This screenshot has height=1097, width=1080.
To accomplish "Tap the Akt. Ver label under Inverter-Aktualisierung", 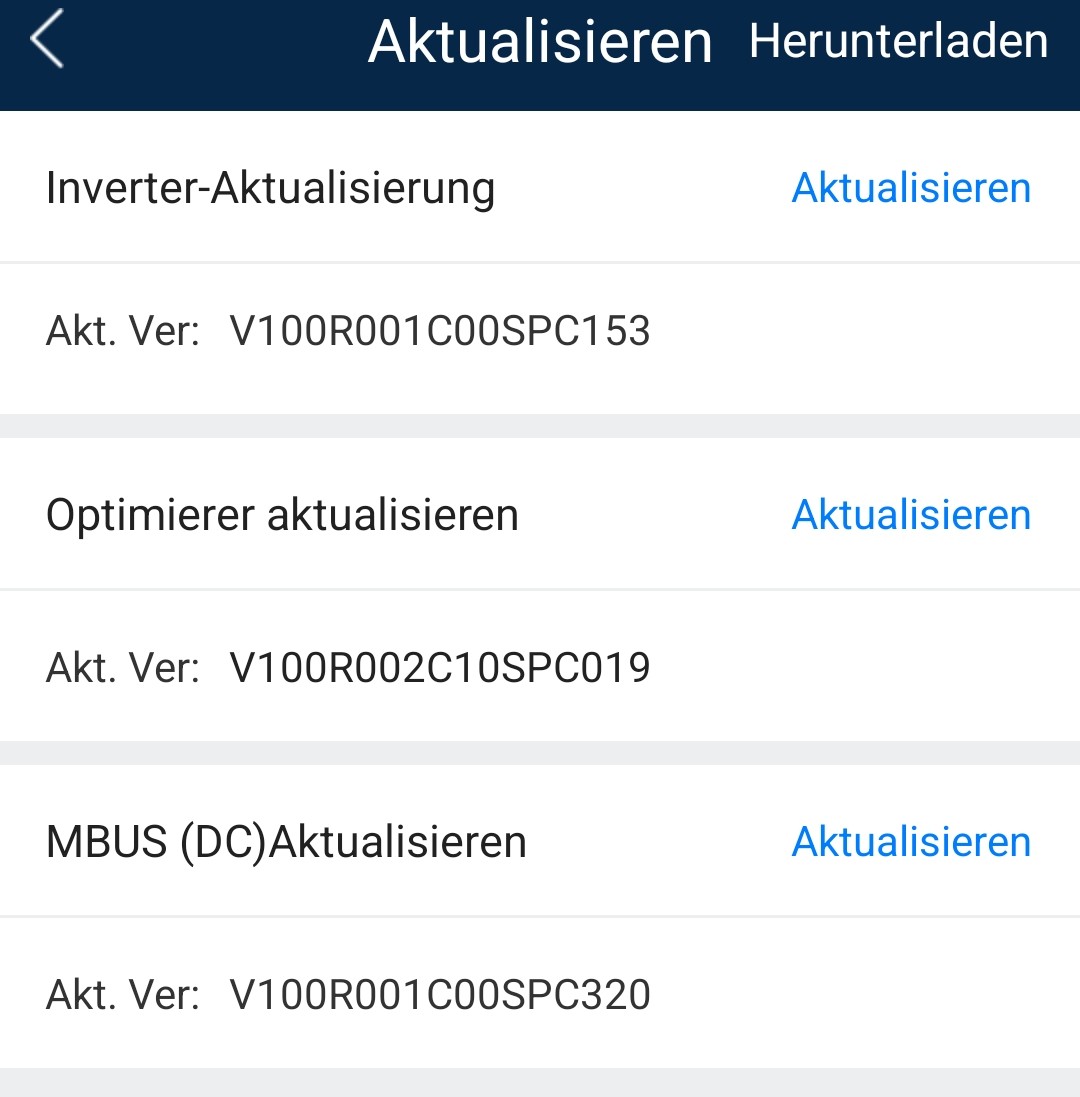I will pos(123,330).
